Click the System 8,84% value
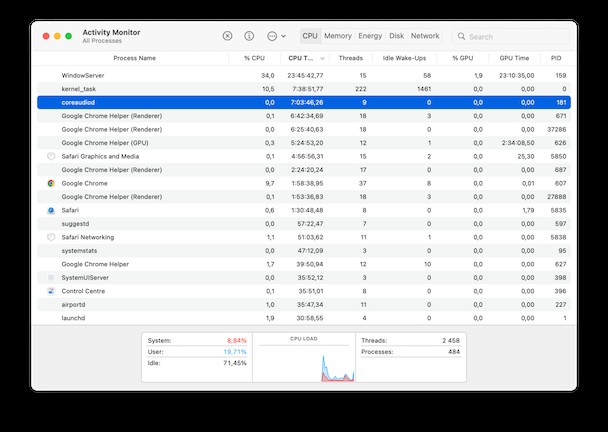The width and height of the screenshot is (608, 432). click(x=237, y=341)
